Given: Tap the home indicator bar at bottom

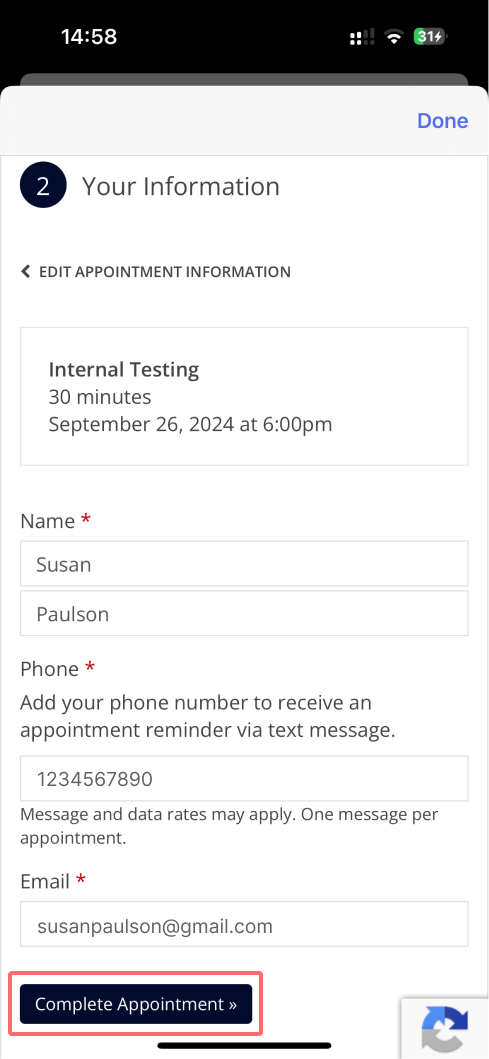Looking at the screenshot, I should pyautogui.click(x=244, y=1045).
